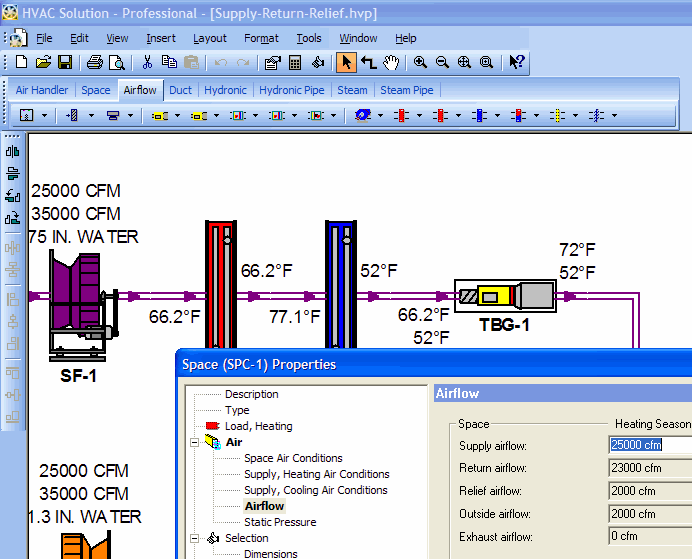Screen dimensions: 692x559
Task: Select the TBG-1 terminal box on the canvas
Action: point(505,296)
